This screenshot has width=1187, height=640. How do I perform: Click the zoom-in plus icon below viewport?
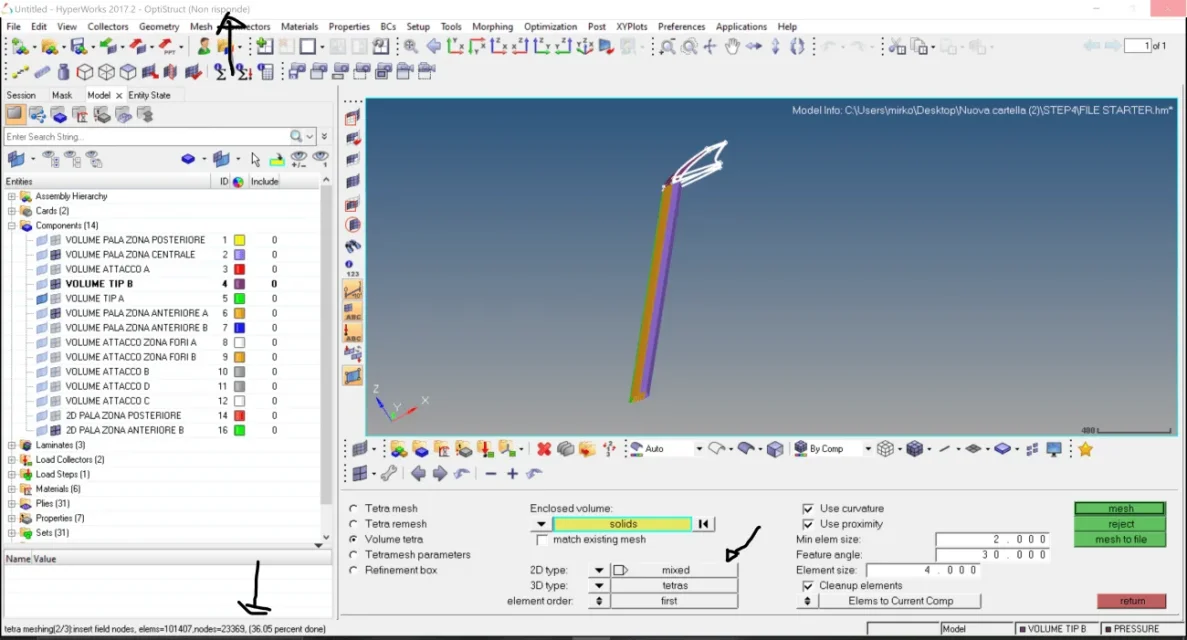point(512,473)
